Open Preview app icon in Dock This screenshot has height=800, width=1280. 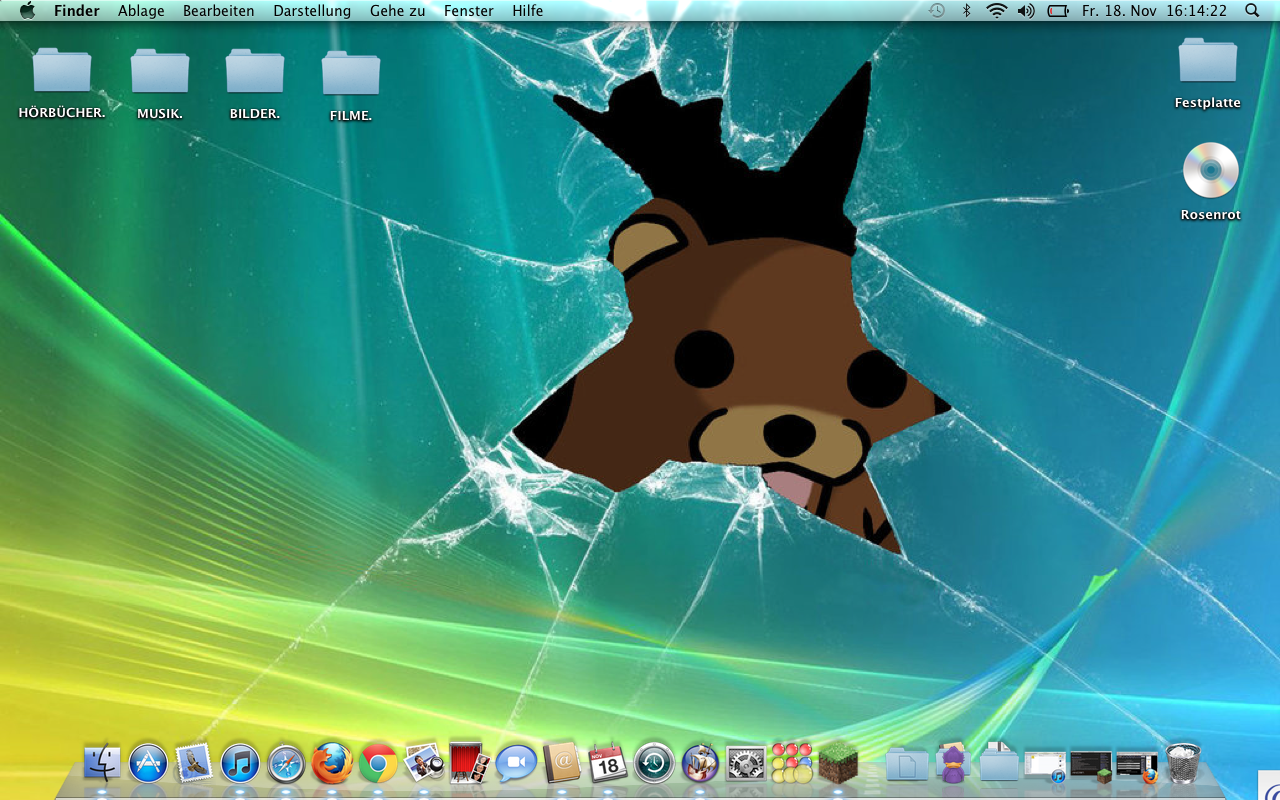click(x=424, y=763)
